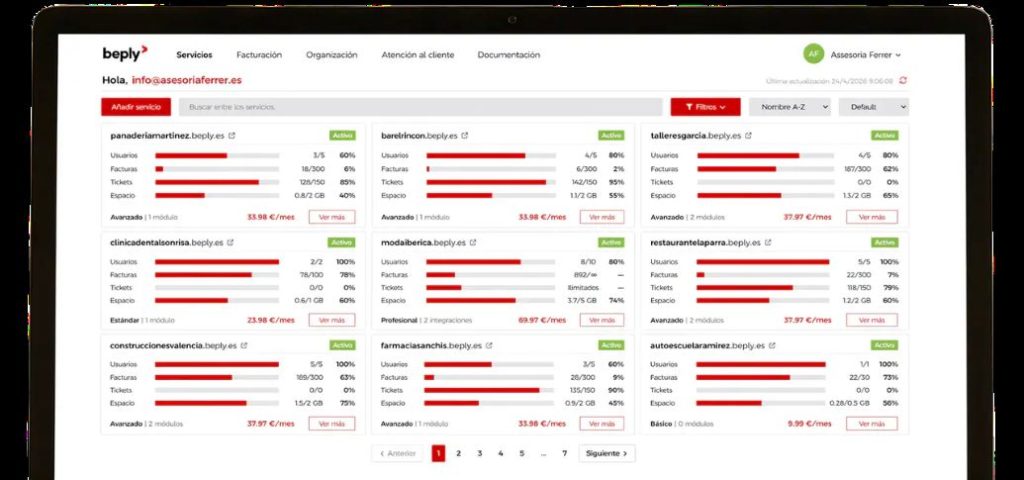Open Facturación menu item

click(259, 55)
